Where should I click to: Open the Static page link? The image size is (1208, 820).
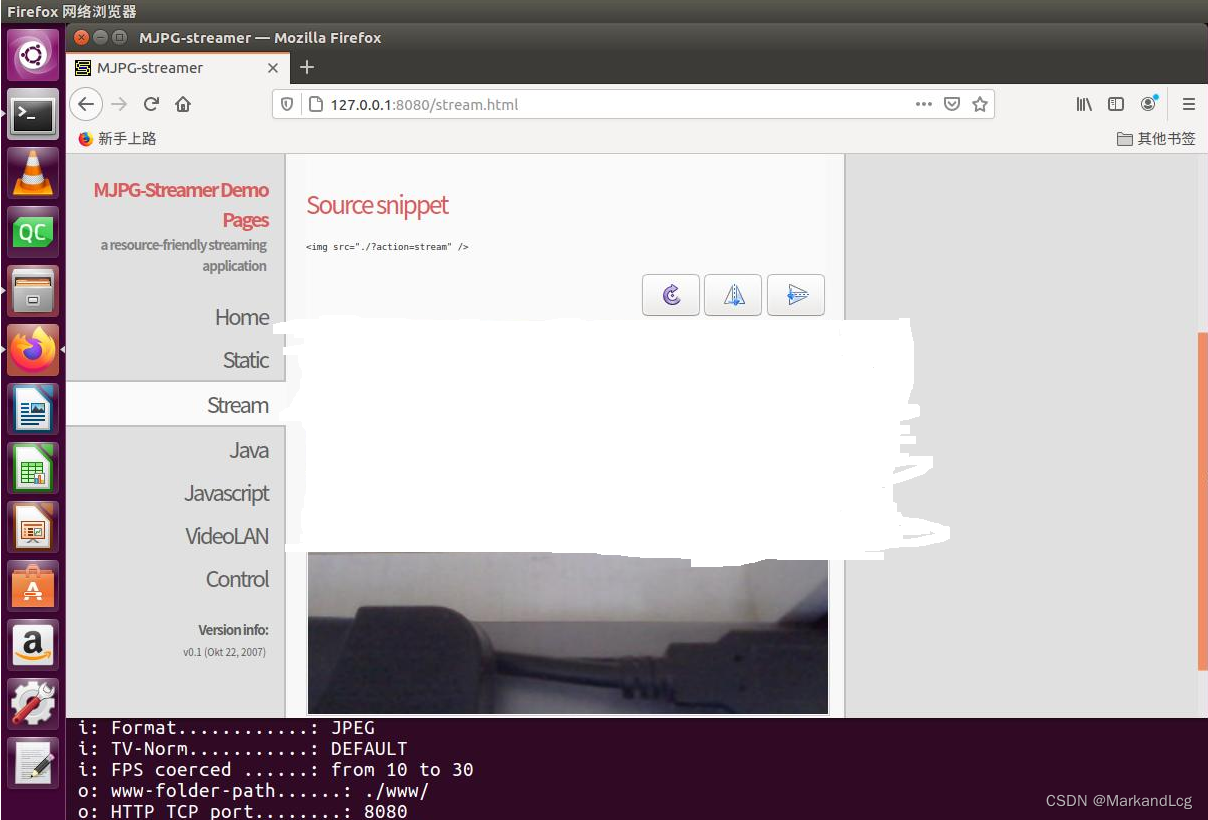click(246, 360)
